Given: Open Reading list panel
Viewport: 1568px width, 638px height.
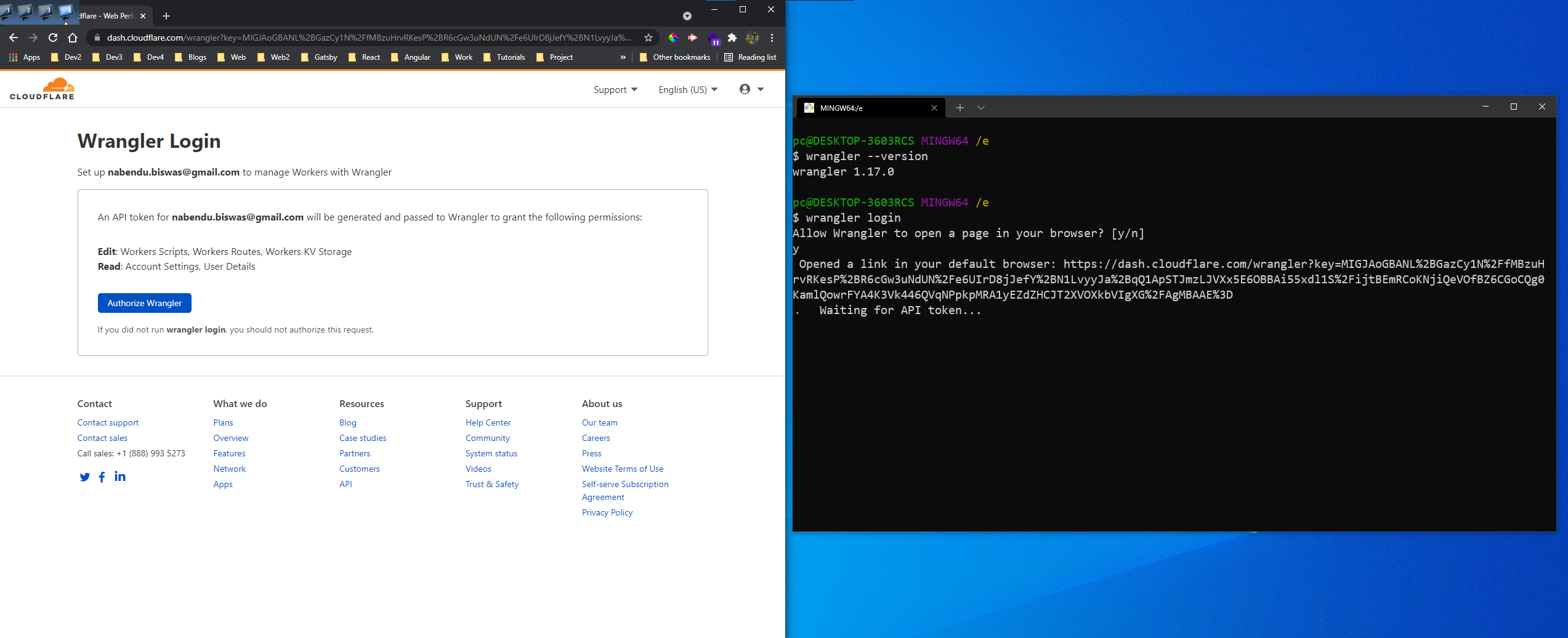Looking at the screenshot, I should pos(750,57).
